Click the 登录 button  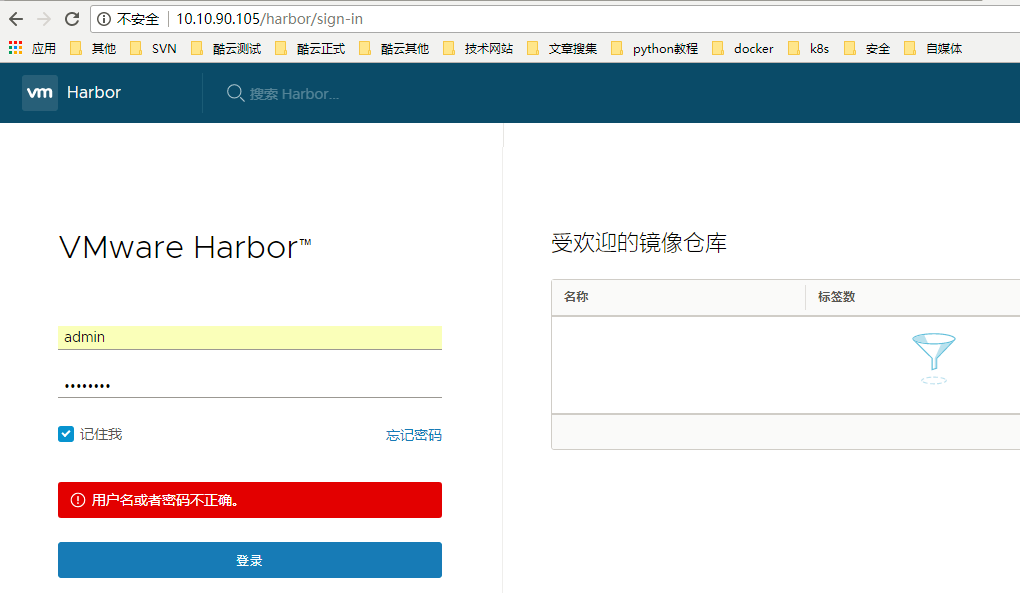pos(249,560)
